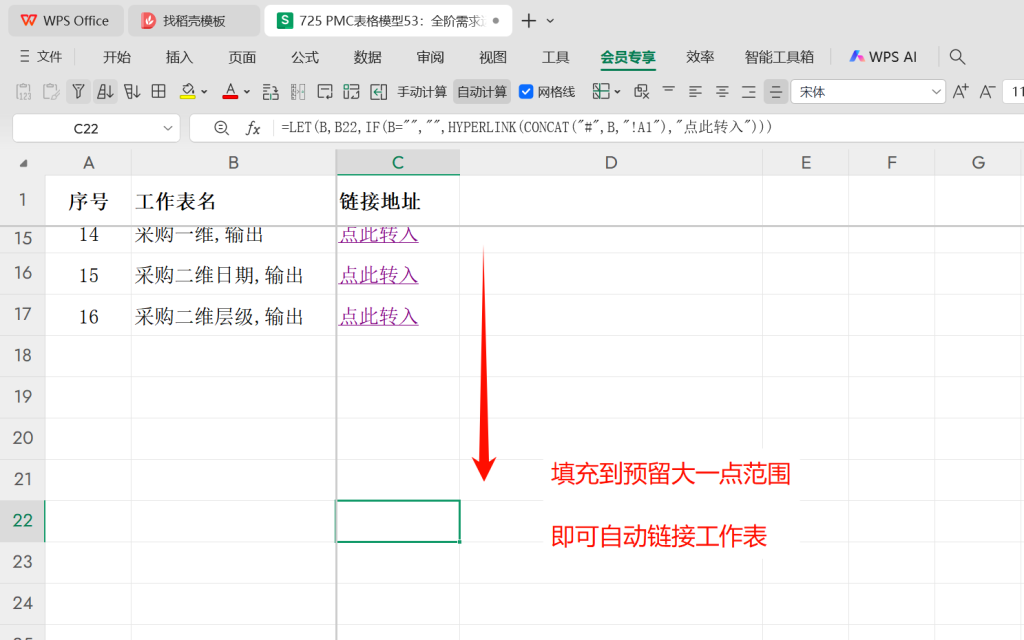Screen dimensions: 1024x640
Task: Click the split columns toolbar icon
Action: tap(298, 91)
